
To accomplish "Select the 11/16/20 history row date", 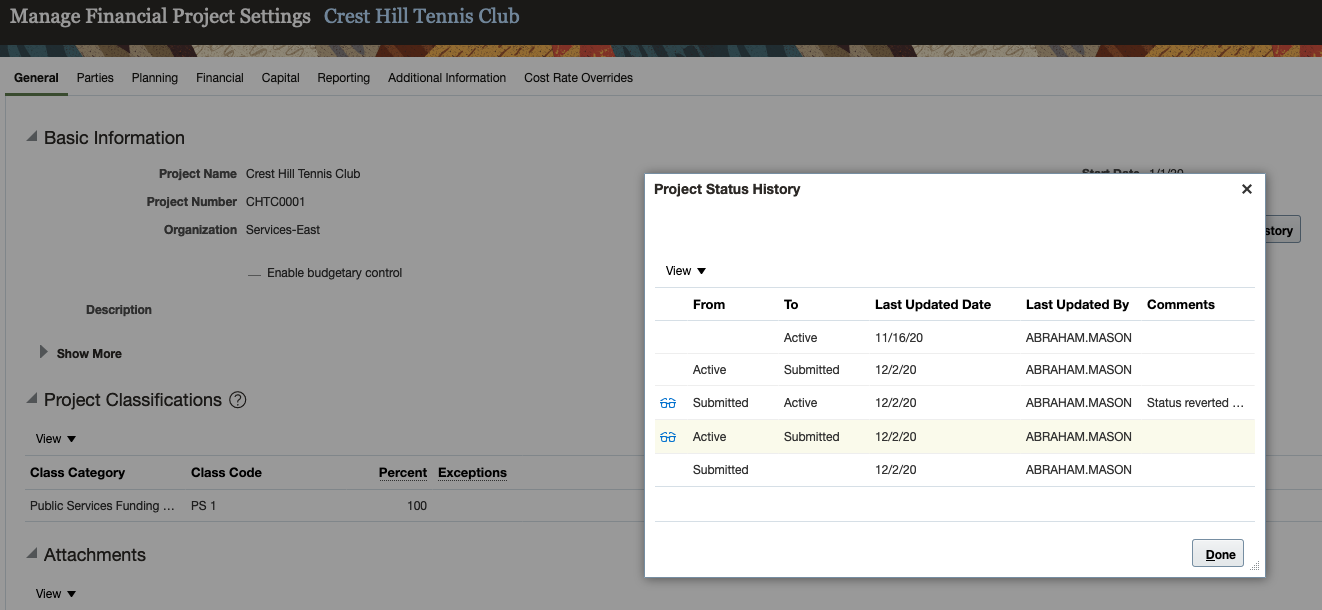I will 899,338.
